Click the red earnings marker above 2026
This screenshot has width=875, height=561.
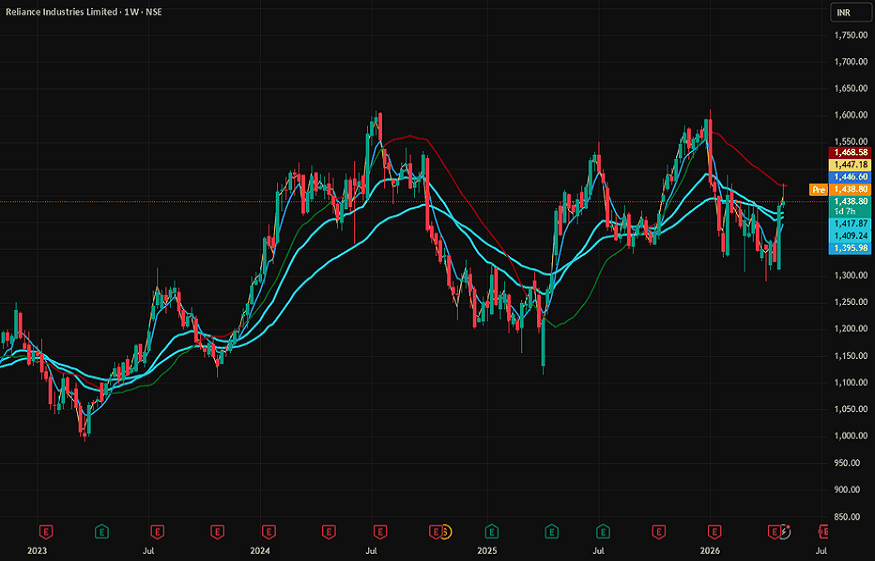[x=714, y=531]
